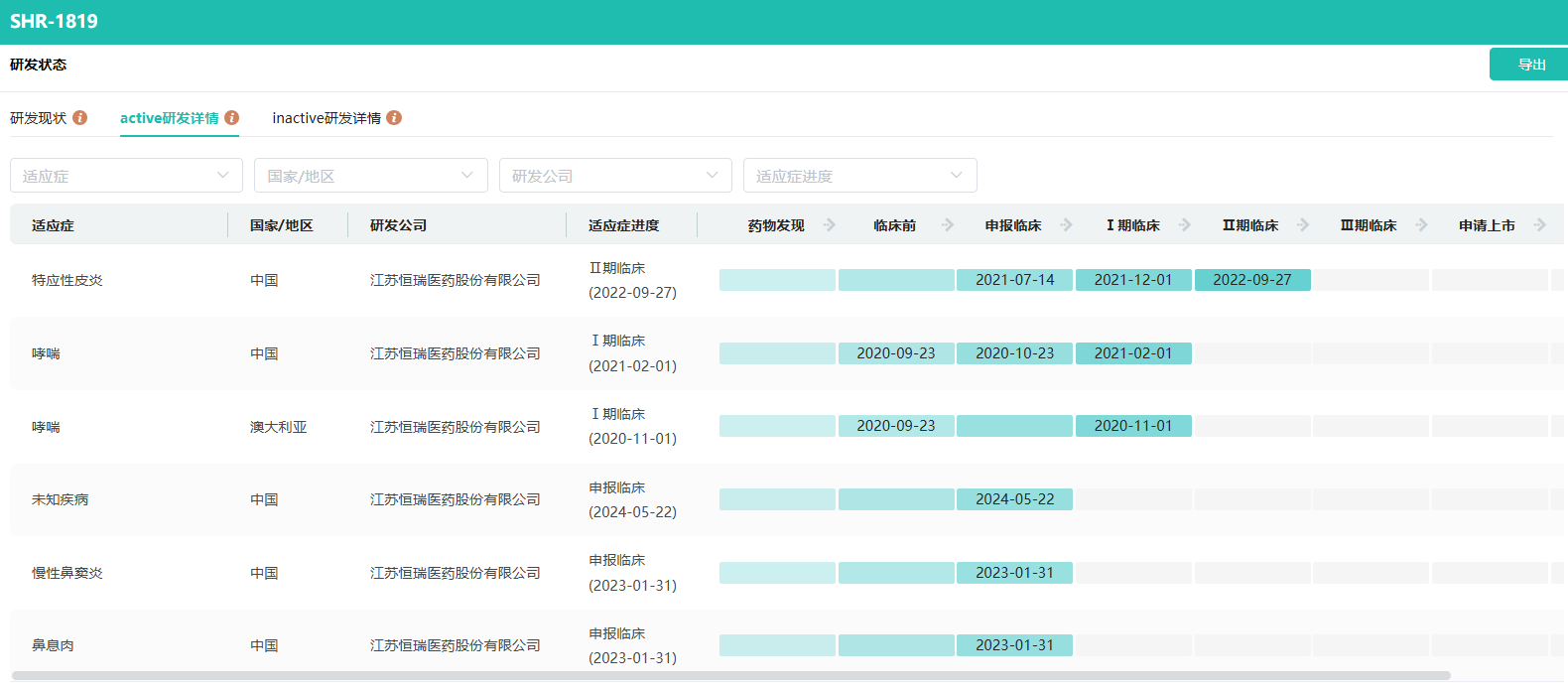Click the 2024-05-22 申报临床 milestone cell

click(x=1014, y=499)
